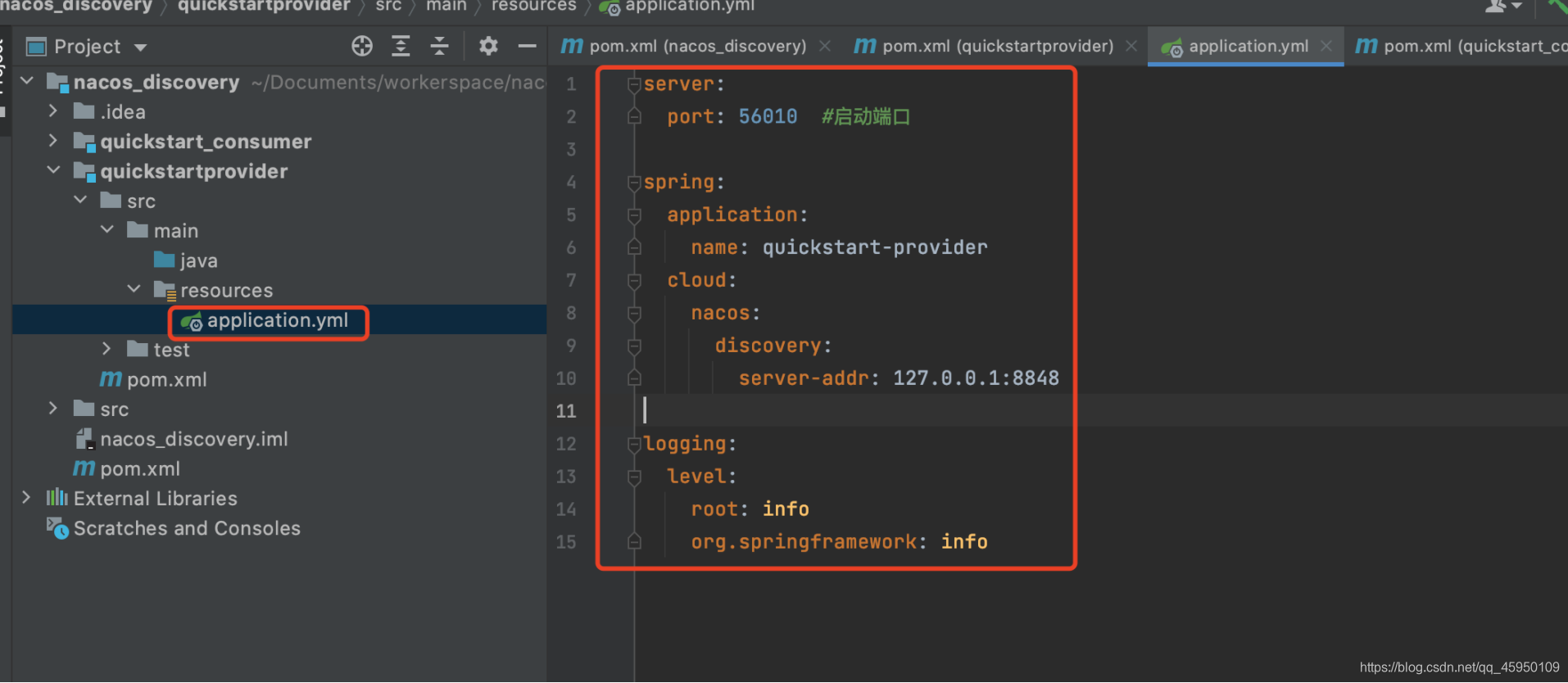This screenshot has height=683, width=1568.
Task: Hide the Project panel with minus icon
Action: (528, 46)
